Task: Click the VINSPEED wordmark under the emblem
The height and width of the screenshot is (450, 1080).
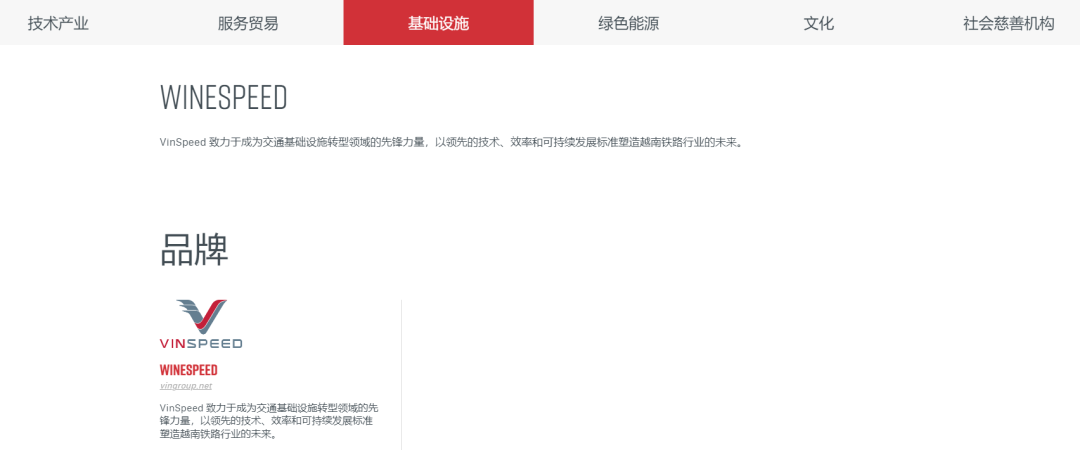Action: click(x=201, y=343)
